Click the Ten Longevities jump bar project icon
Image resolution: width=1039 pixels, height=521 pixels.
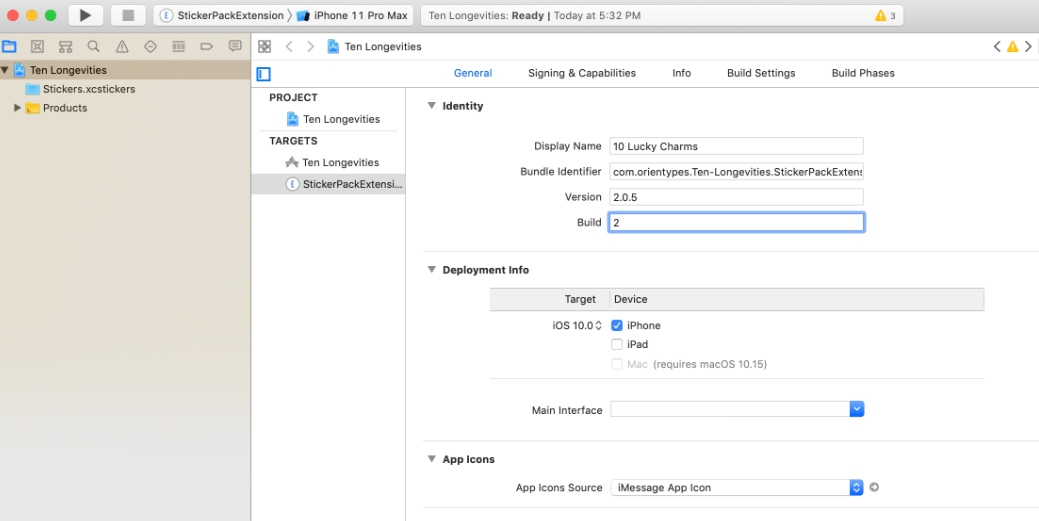333,46
